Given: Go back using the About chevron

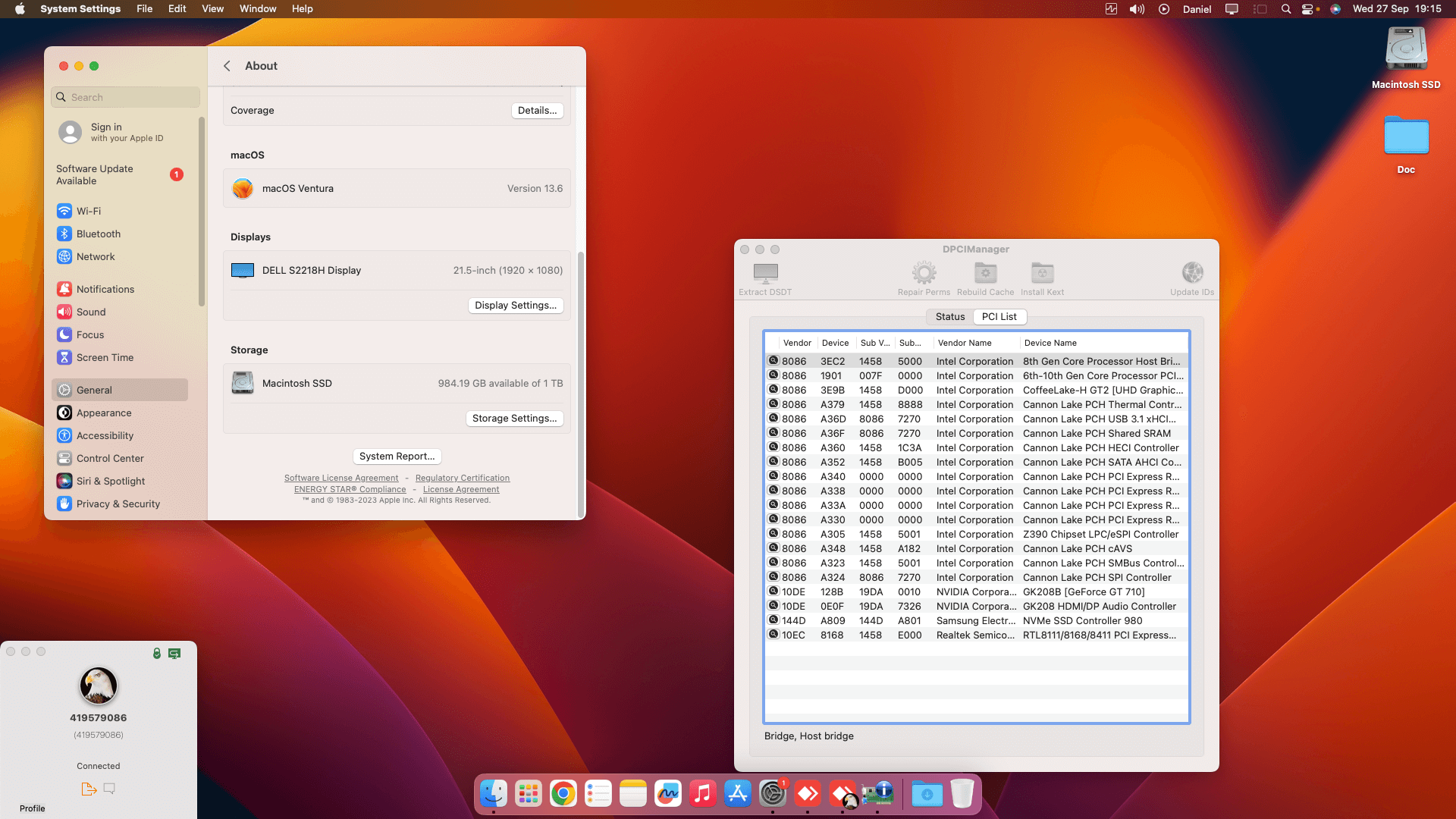Looking at the screenshot, I should (x=227, y=66).
